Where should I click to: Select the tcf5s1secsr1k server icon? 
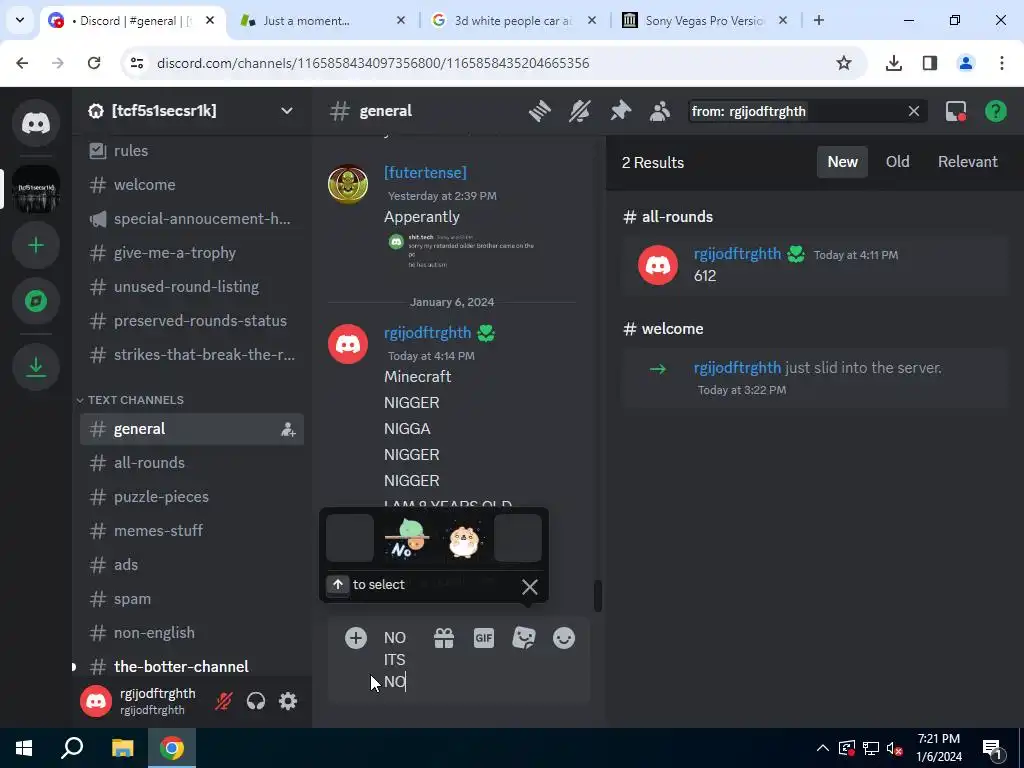click(x=36, y=189)
